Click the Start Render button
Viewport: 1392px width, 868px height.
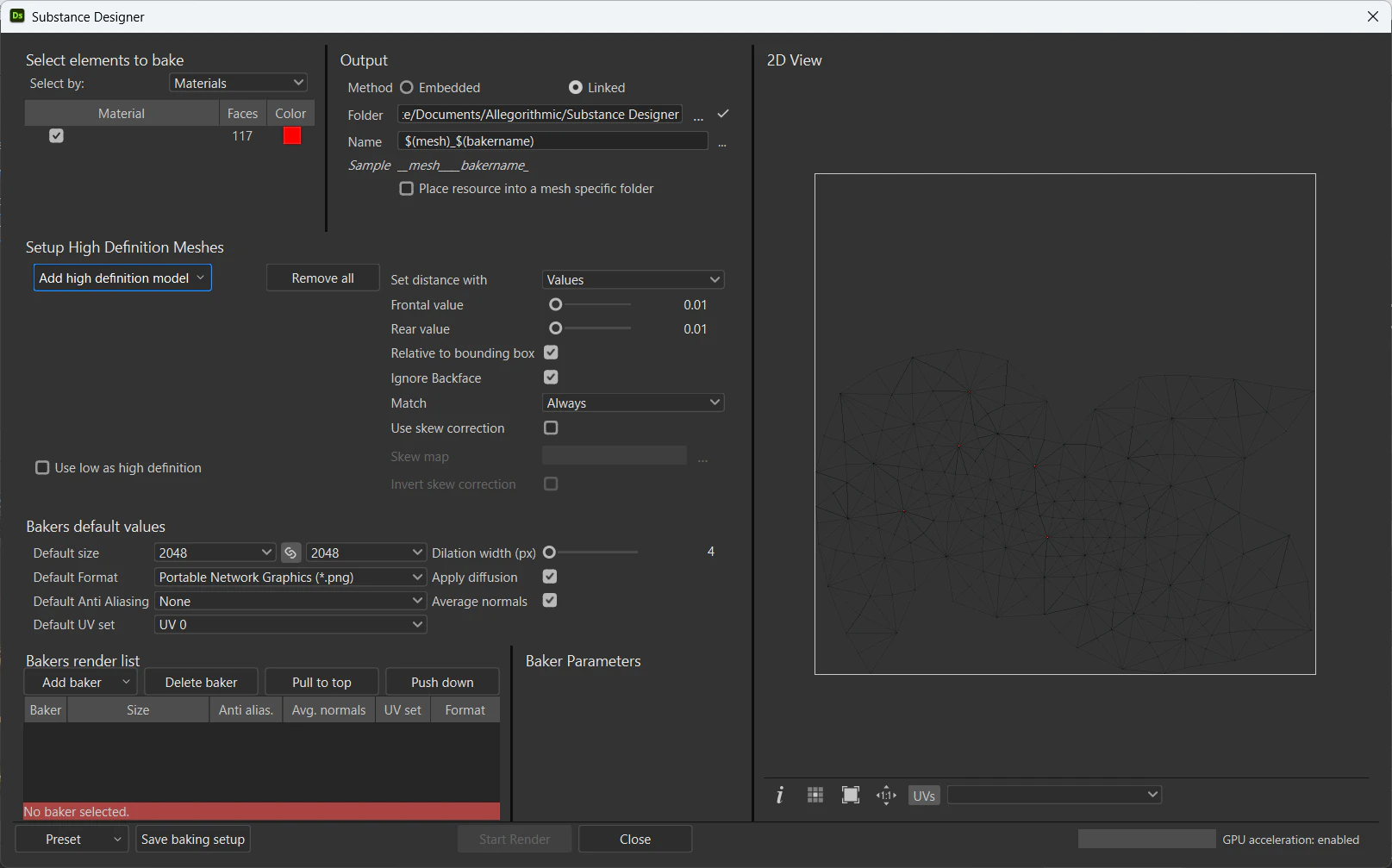coord(515,839)
